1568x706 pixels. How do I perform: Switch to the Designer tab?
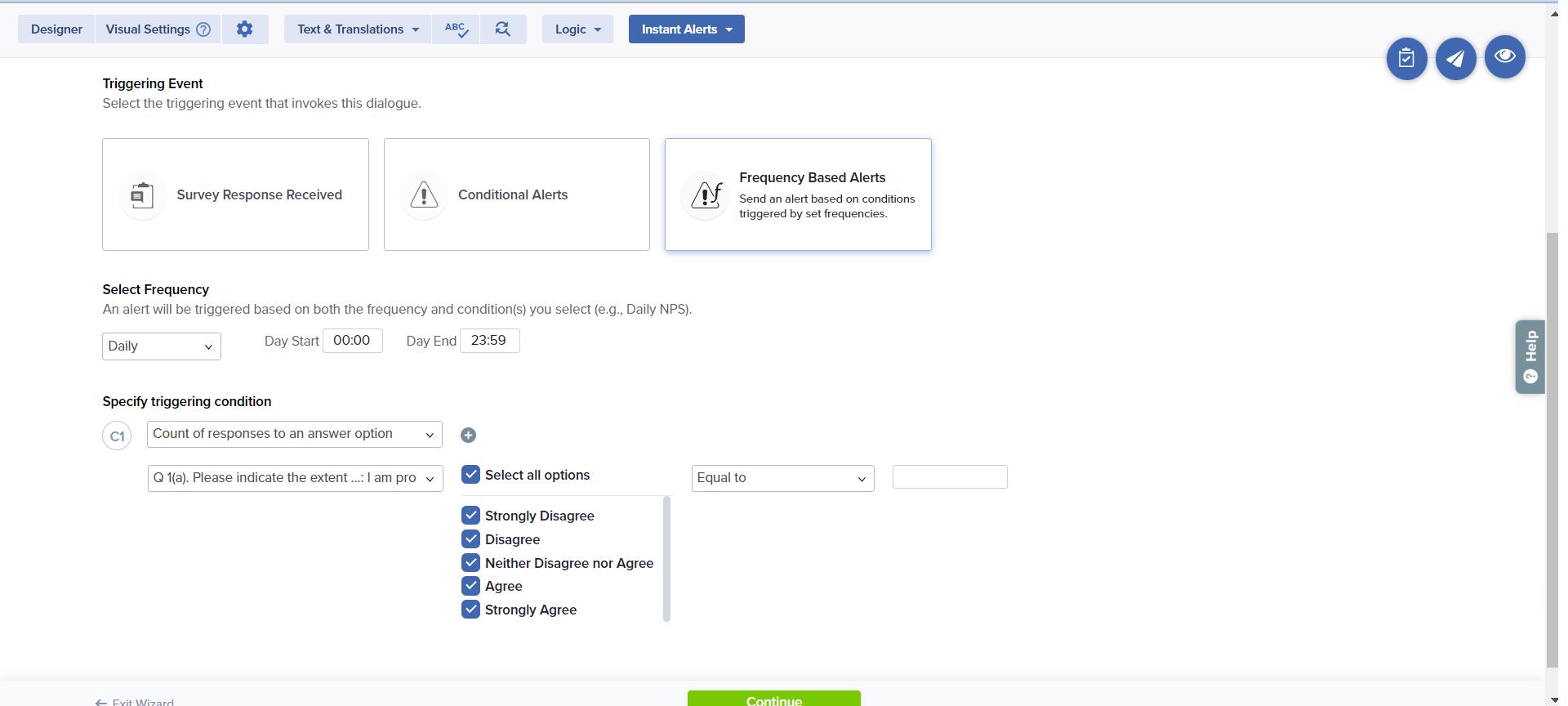pyautogui.click(x=56, y=29)
